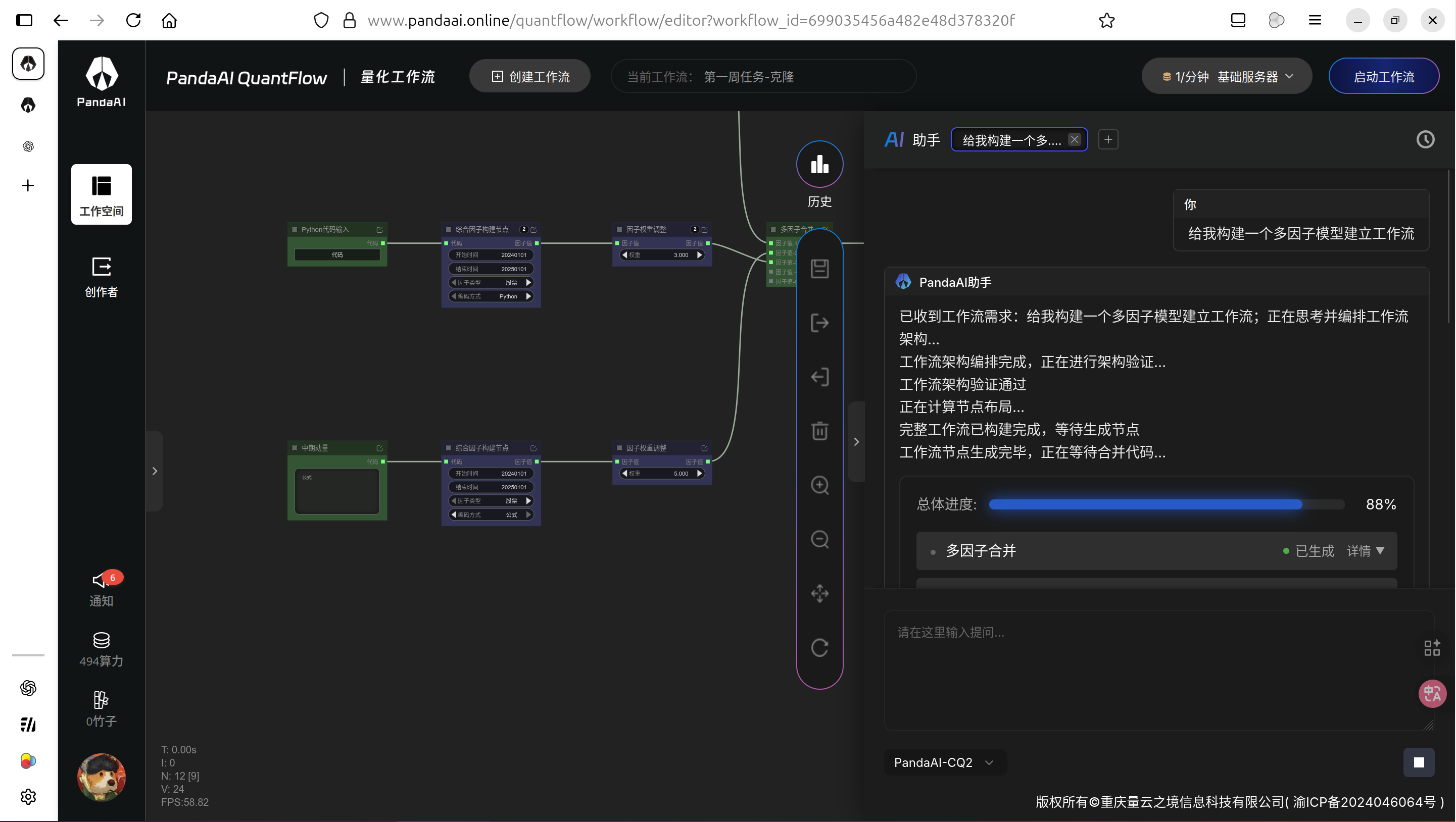
Task: Zoom in on the canvas with magnifier plus
Action: click(x=819, y=485)
